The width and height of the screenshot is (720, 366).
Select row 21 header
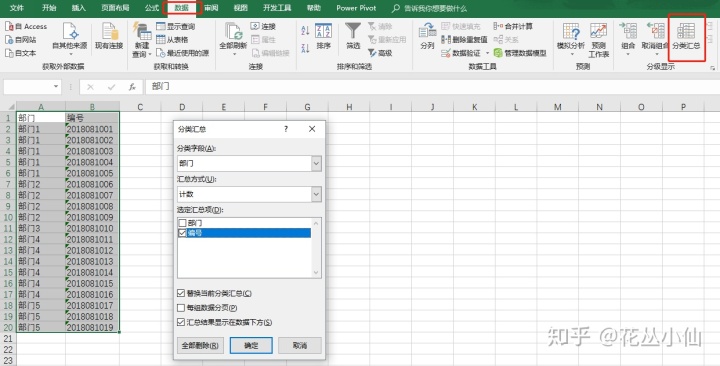pyautogui.click(x=8, y=338)
